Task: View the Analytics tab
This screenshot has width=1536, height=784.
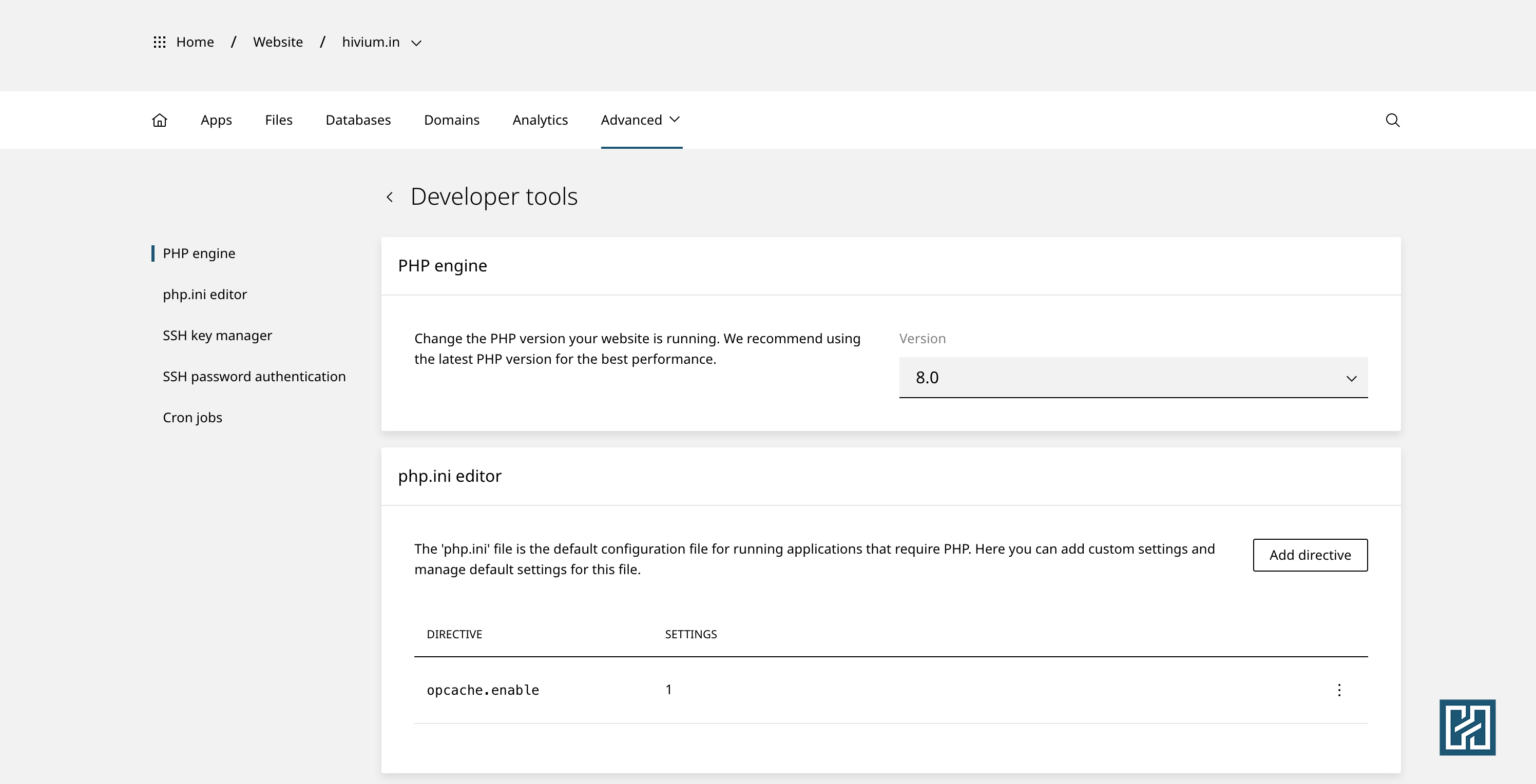Action: tap(540, 120)
